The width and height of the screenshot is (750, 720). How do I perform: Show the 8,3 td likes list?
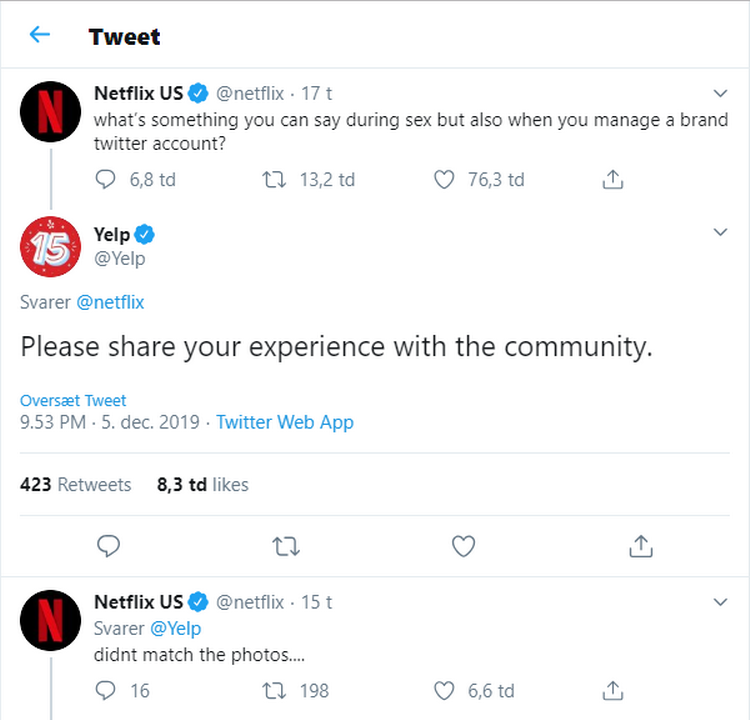tap(203, 485)
